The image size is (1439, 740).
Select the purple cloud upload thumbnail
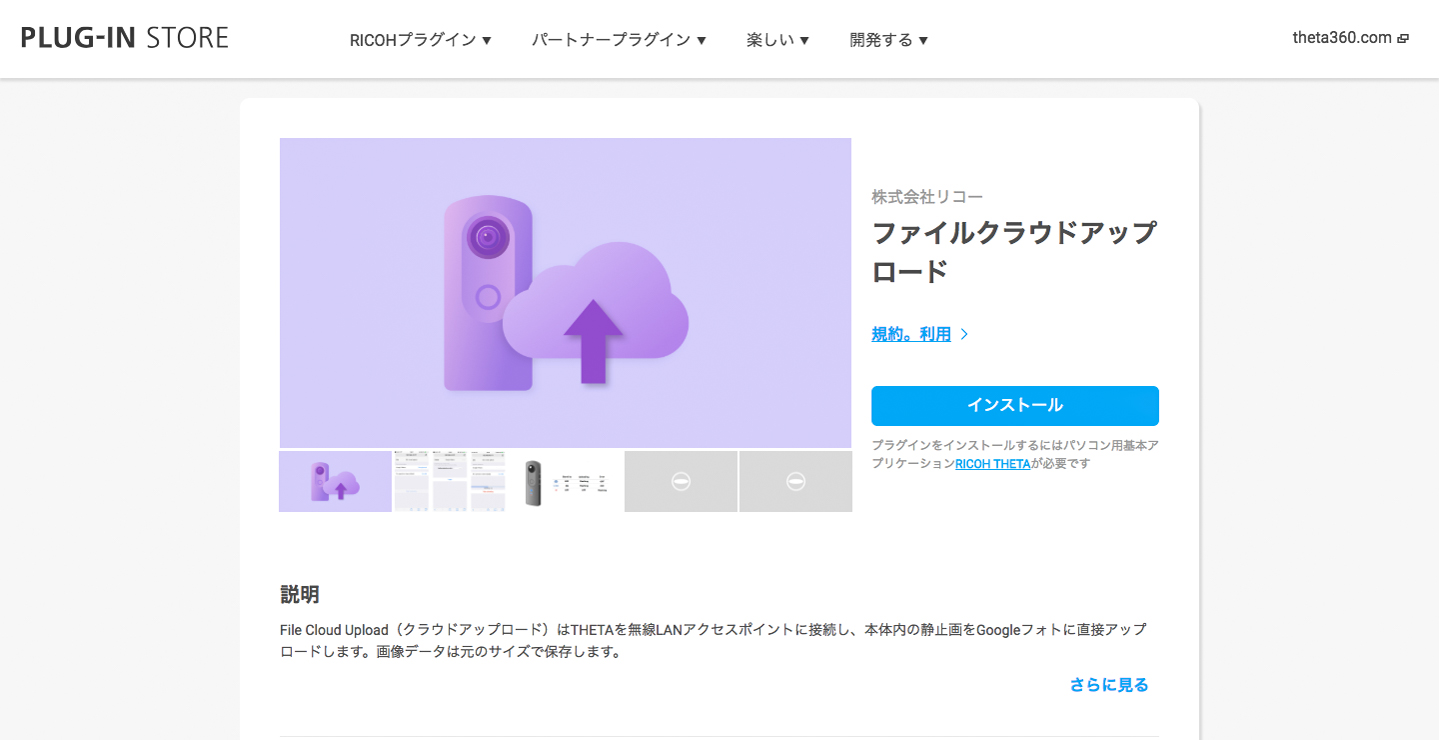pos(335,481)
